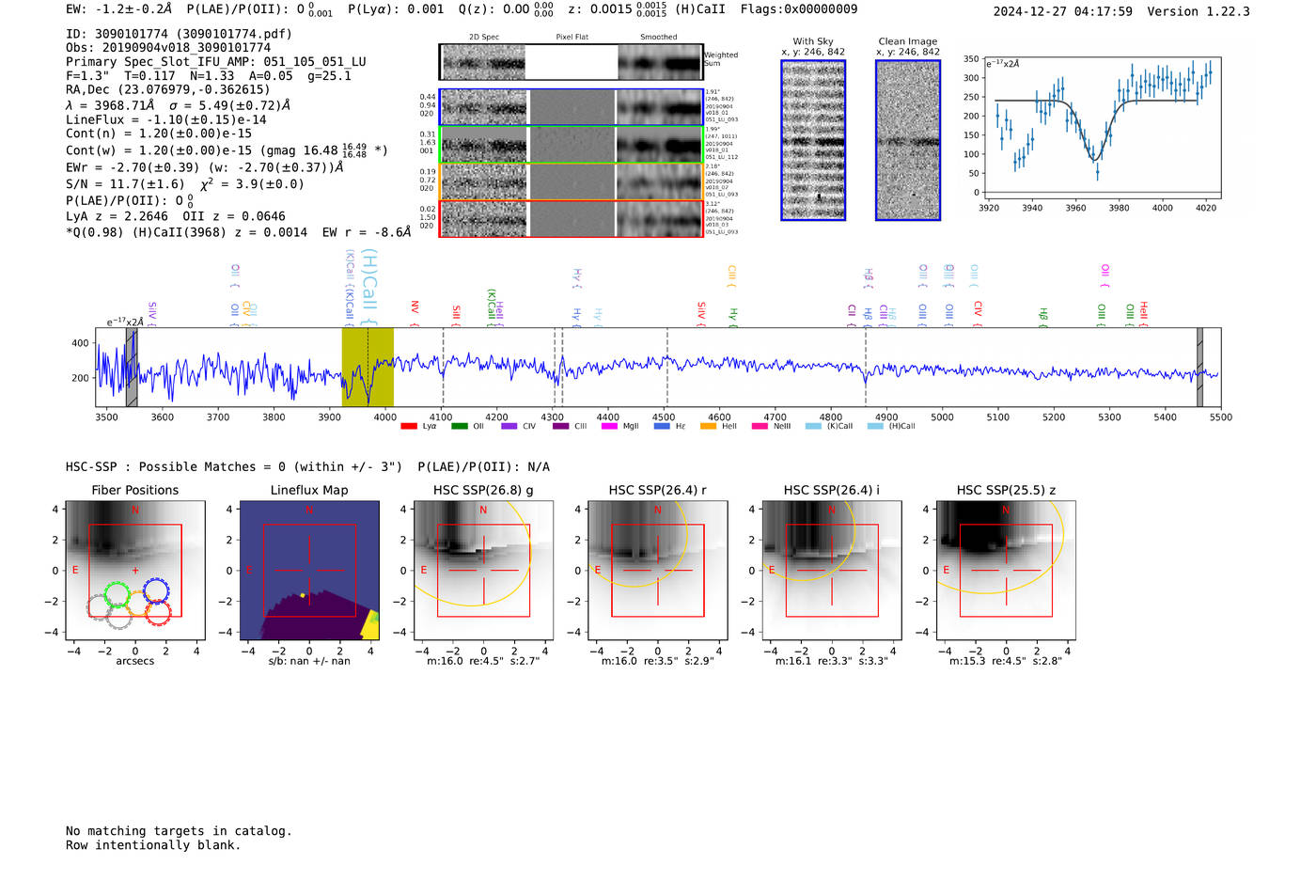Click the CIII dark purple legend swatch

tap(560, 426)
